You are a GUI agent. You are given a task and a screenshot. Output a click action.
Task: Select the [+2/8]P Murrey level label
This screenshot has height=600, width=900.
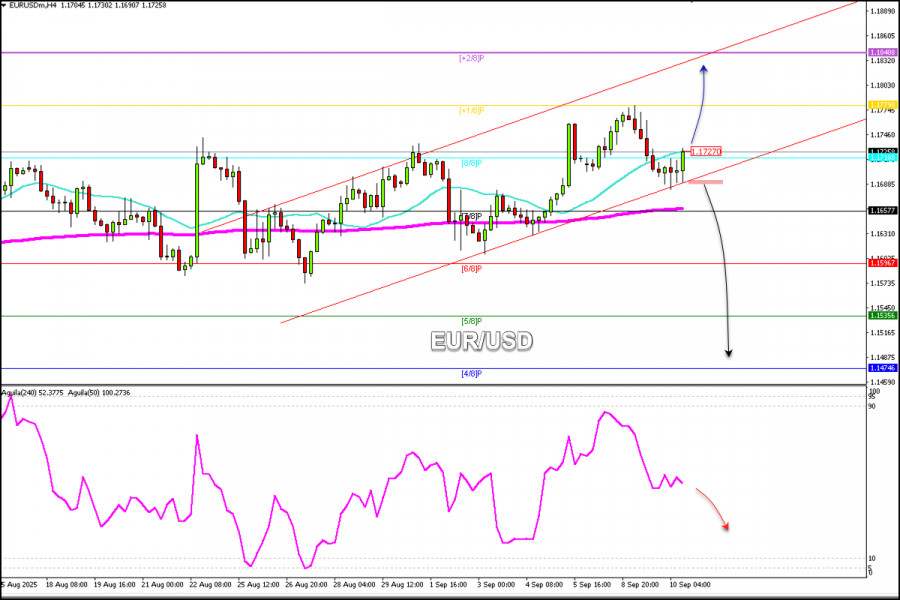point(471,59)
